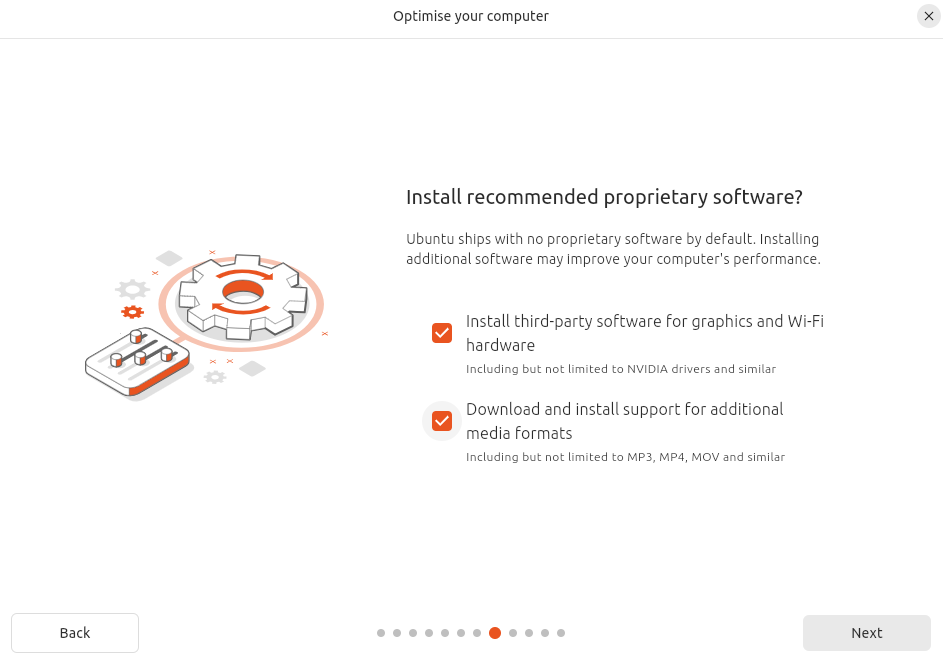Viewport: 943px width, 667px height.
Task: Click the last page indicator dot
Action: coord(561,633)
